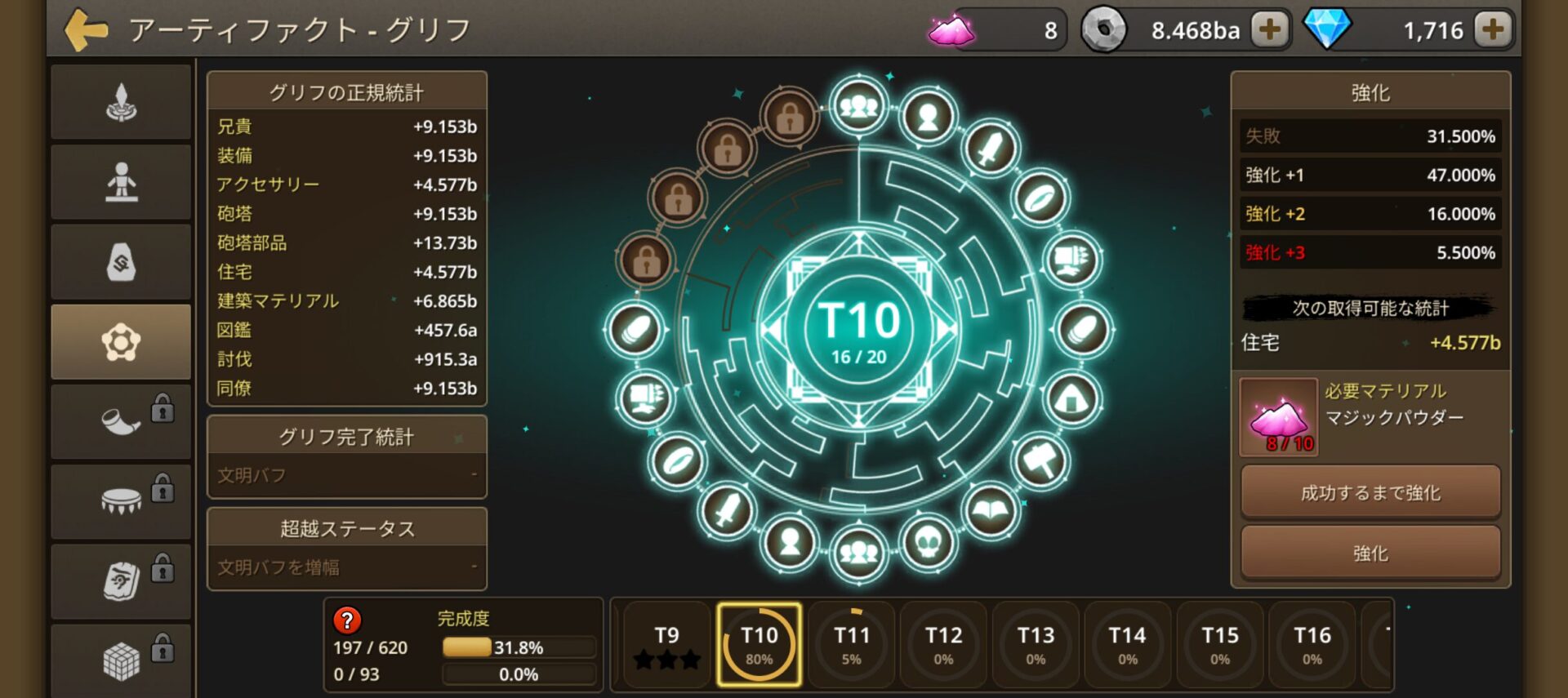The image size is (1568, 698).
Task: Add coins with the plus button
Action: (x=1270, y=30)
